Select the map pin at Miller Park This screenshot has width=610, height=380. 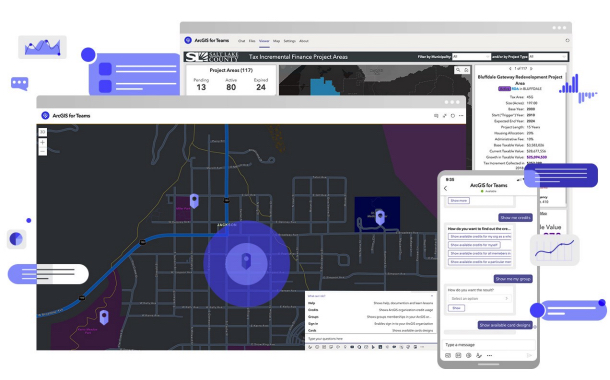coord(194,201)
